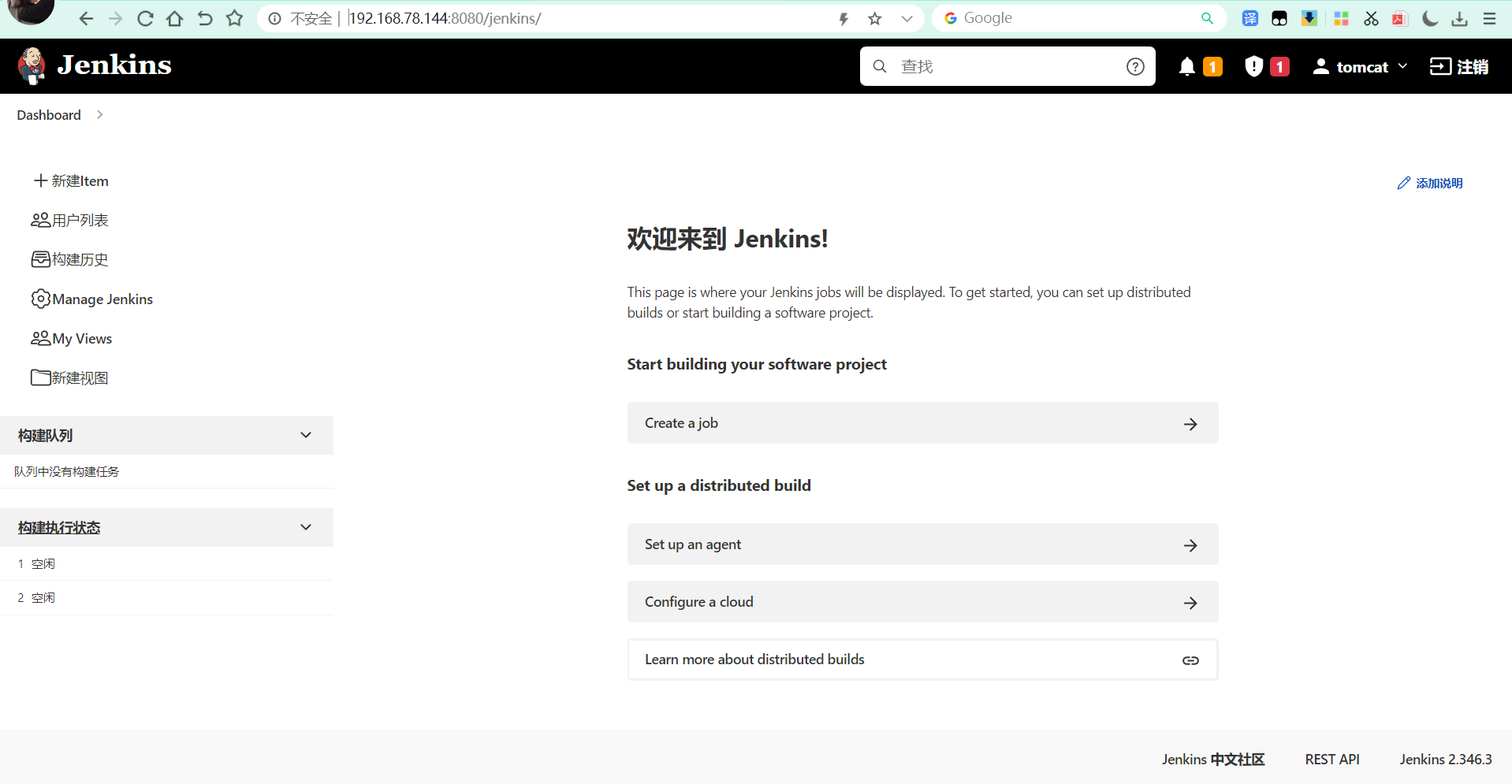This screenshot has height=784, width=1512.
Task: Click the search help question mark icon
Action: click(1135, 67)
